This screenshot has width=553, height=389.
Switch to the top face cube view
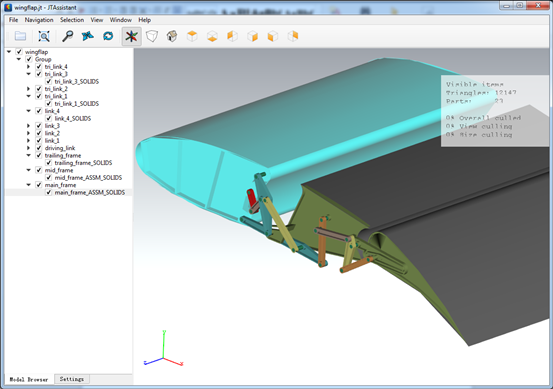point(192,36)
